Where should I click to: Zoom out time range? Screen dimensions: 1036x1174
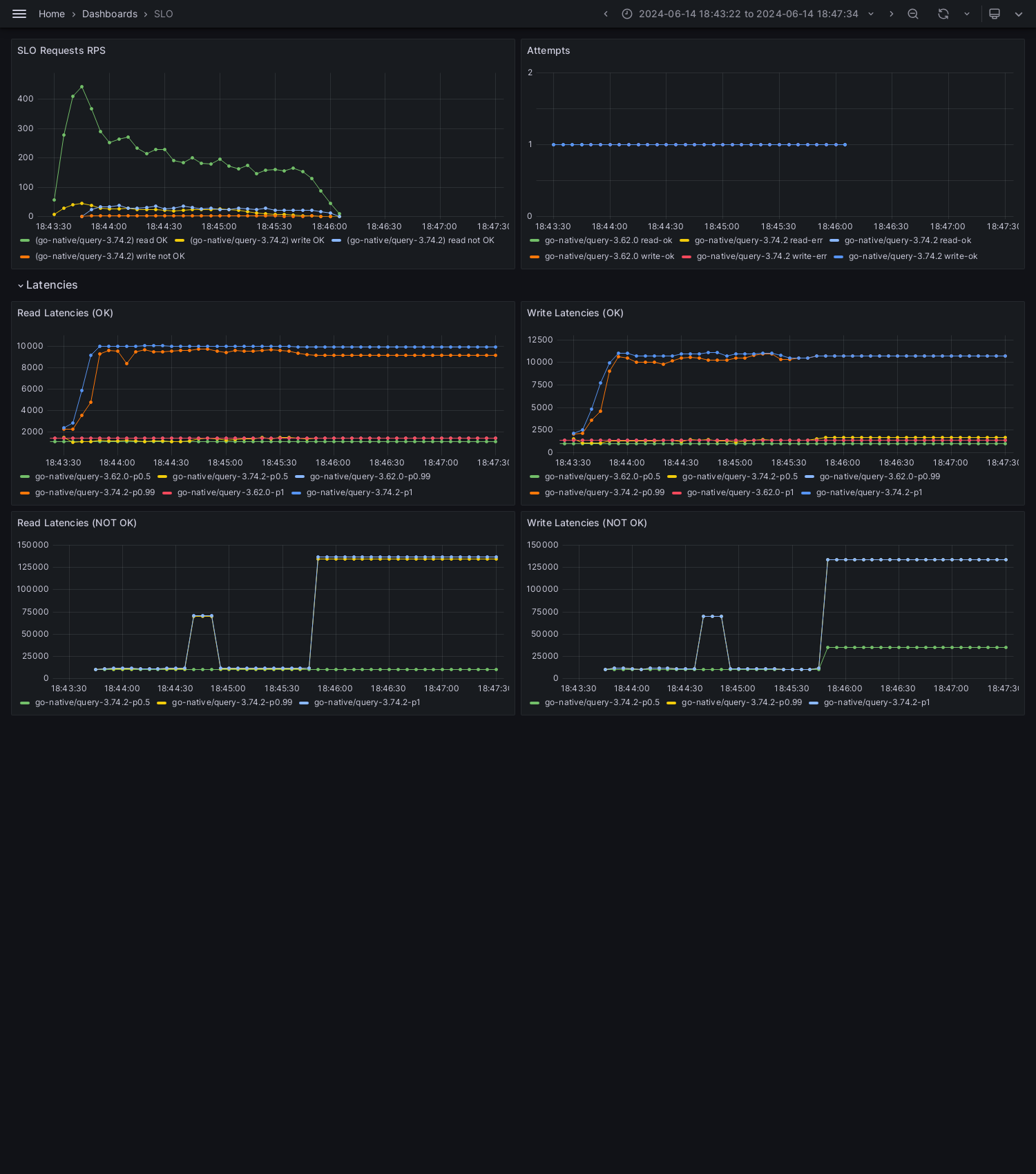pos(913,14)
